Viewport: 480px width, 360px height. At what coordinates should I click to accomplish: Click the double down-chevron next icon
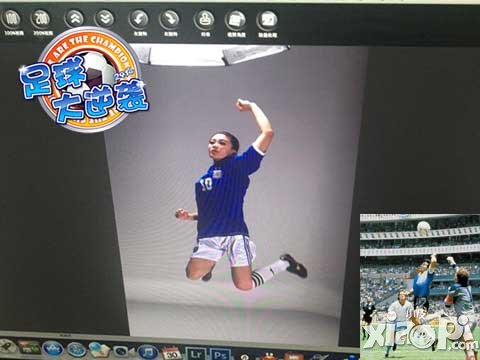[x=105, y=19]
